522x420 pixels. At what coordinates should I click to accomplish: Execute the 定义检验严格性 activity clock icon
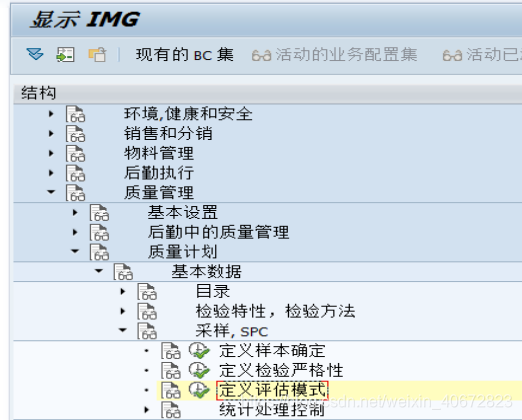click(199, 370)
